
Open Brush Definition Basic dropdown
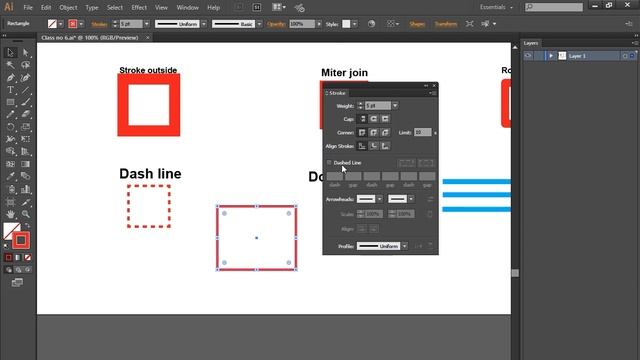[259, 24]
